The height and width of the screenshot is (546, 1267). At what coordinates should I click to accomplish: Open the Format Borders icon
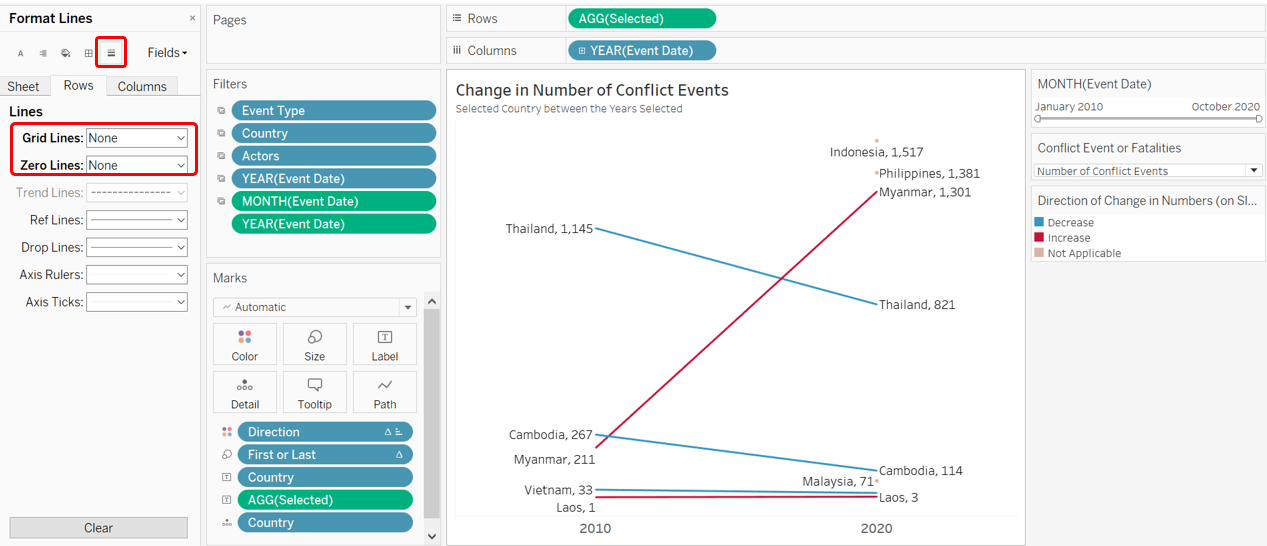click(x=88, y=53)
